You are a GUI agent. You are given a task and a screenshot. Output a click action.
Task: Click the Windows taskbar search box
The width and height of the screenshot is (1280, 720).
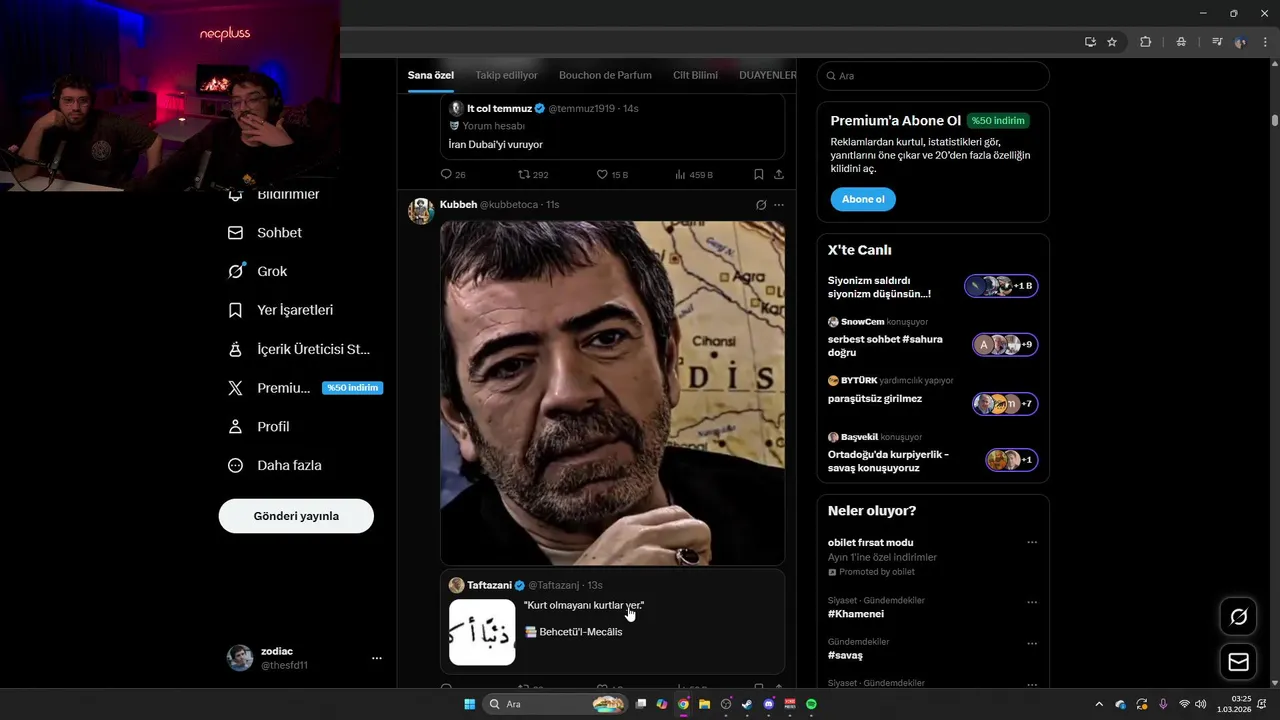(x=555, y=704)
